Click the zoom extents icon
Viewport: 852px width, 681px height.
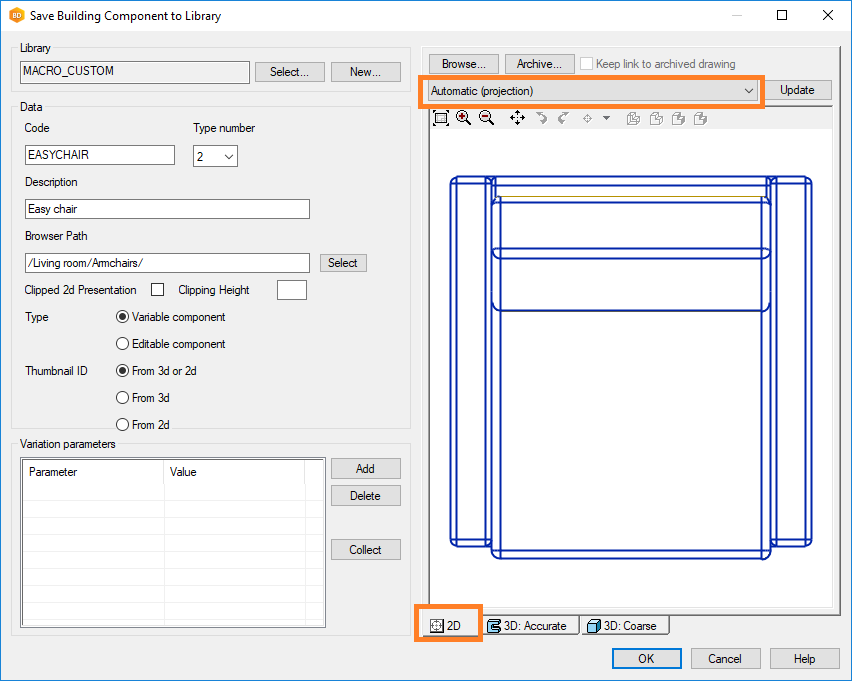click(x=441, y=118)
